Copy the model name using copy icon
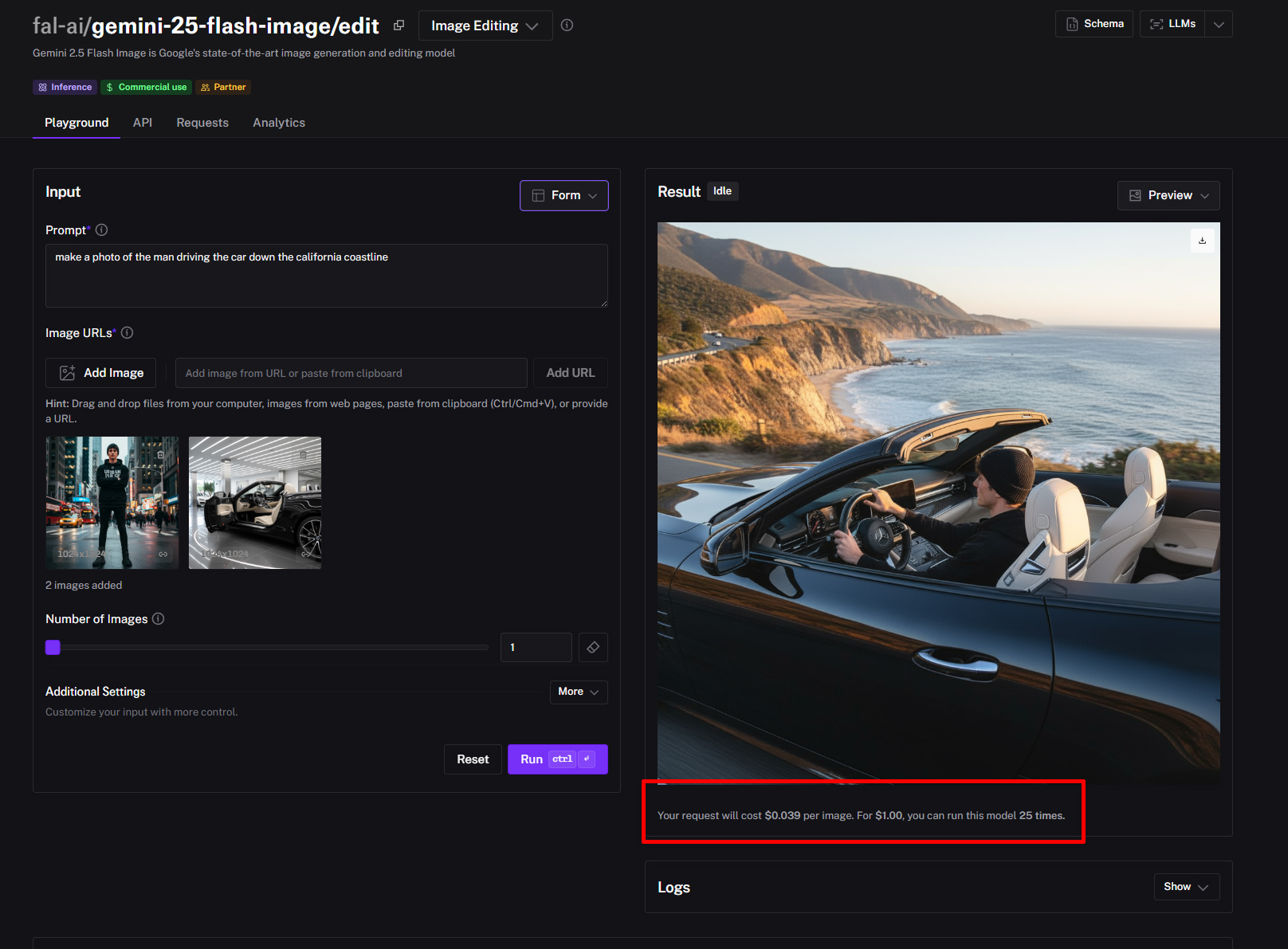The width and height of the screenshot is (1288, 949). [399, 25]
